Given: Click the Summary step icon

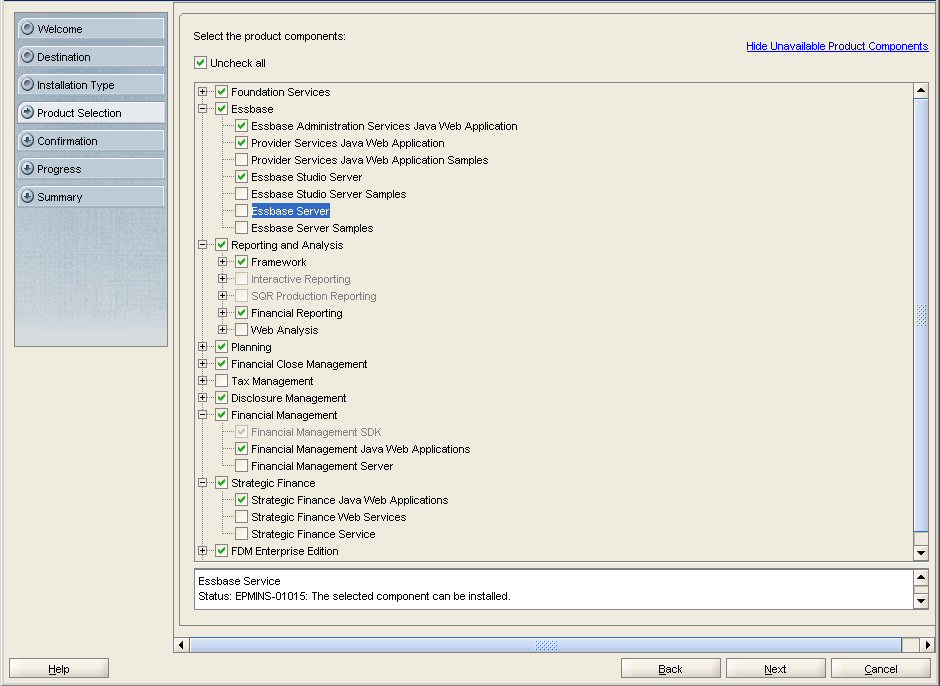Looking at the screenshot, I should pyautogui.click(x=27, y=196).
